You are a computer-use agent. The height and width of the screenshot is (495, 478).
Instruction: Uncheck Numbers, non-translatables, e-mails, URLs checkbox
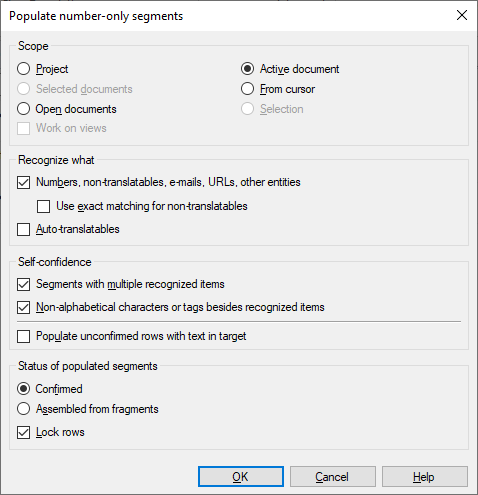(x=23, y=182)
